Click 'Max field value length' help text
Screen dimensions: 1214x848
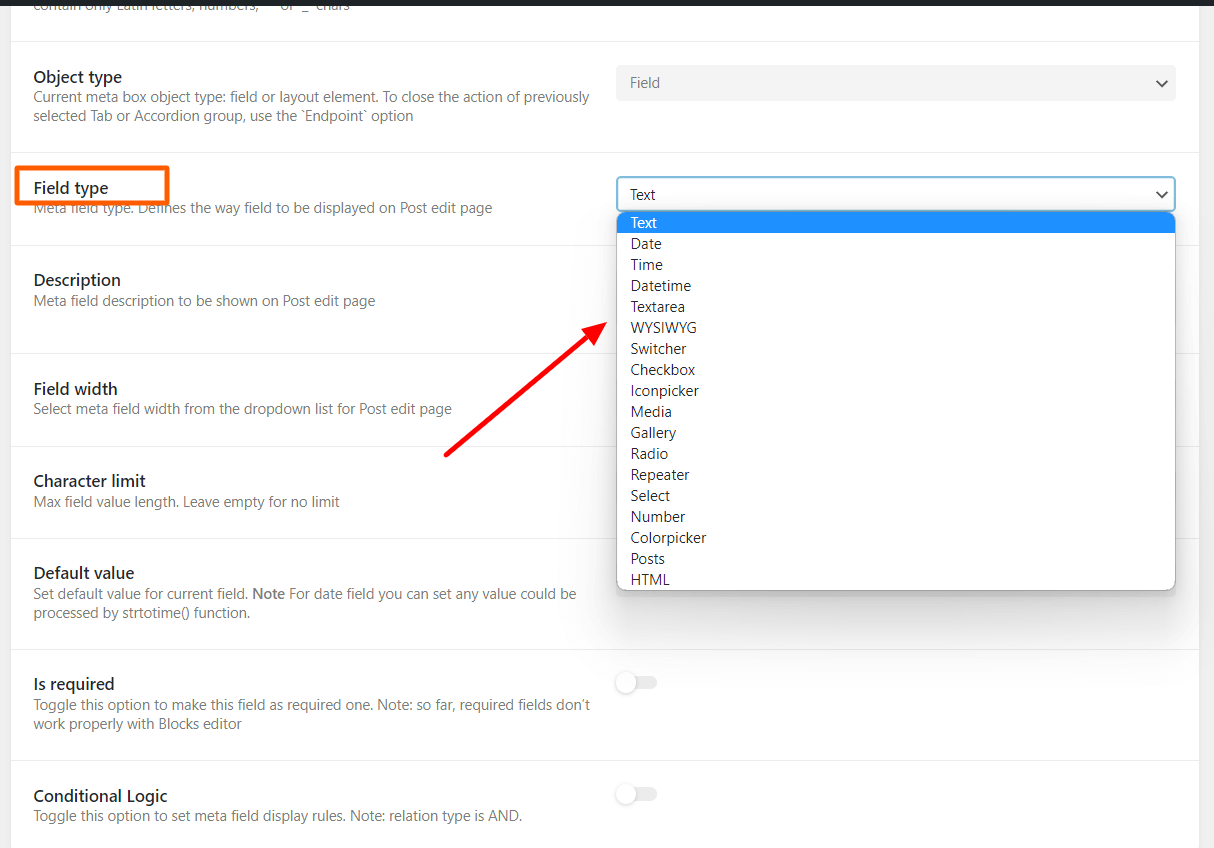click(187, 502)
